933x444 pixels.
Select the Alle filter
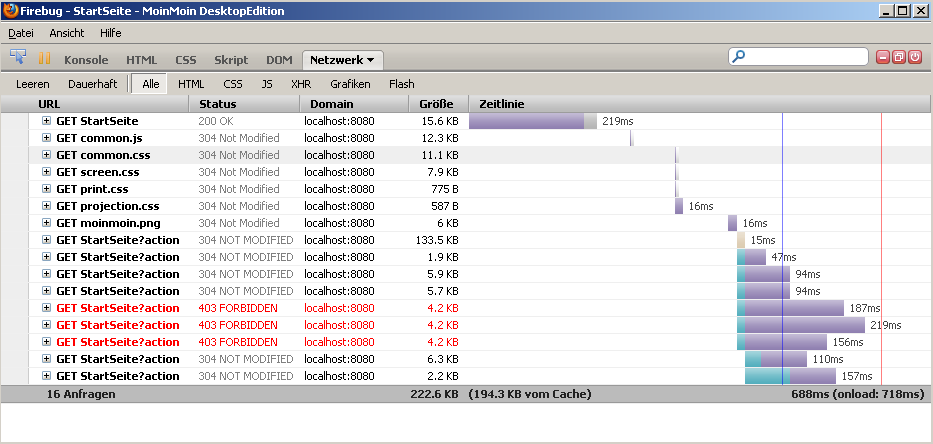pos(151,84)
